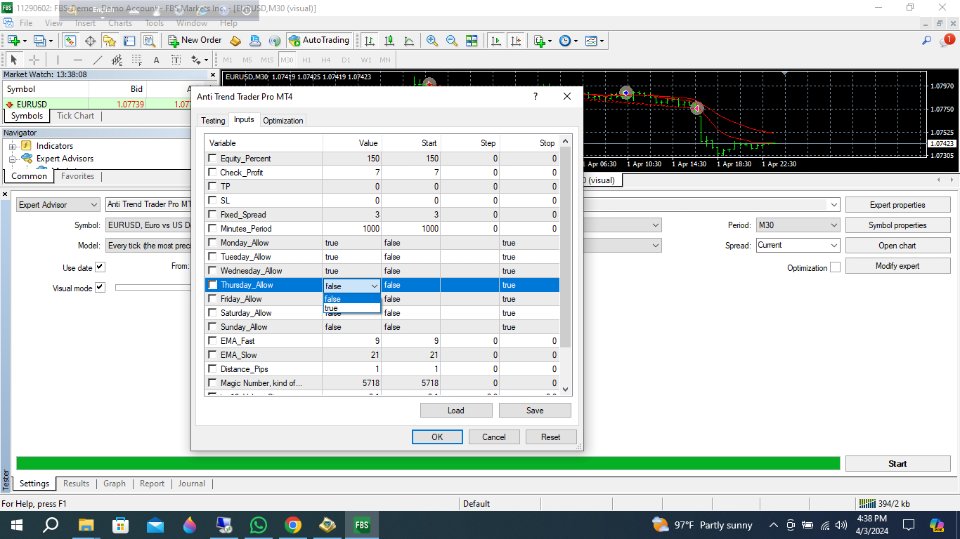Viewport: 960px width, 539px height.
Task: Select the cursor arrow tool
Action: 13,59
